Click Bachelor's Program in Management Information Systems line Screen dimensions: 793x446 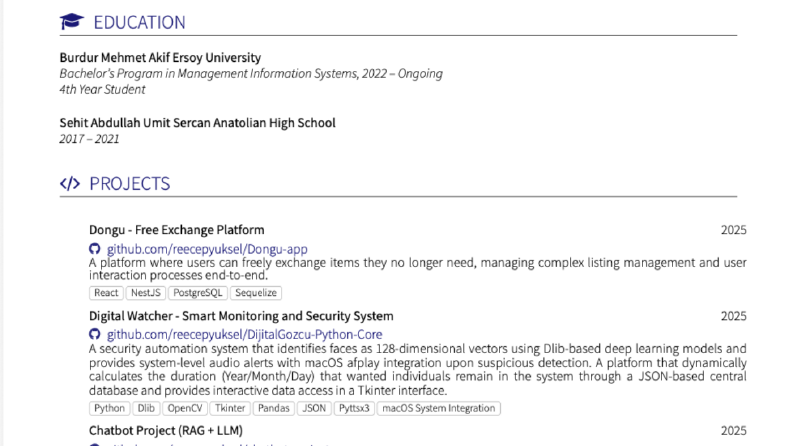[251, 74]
